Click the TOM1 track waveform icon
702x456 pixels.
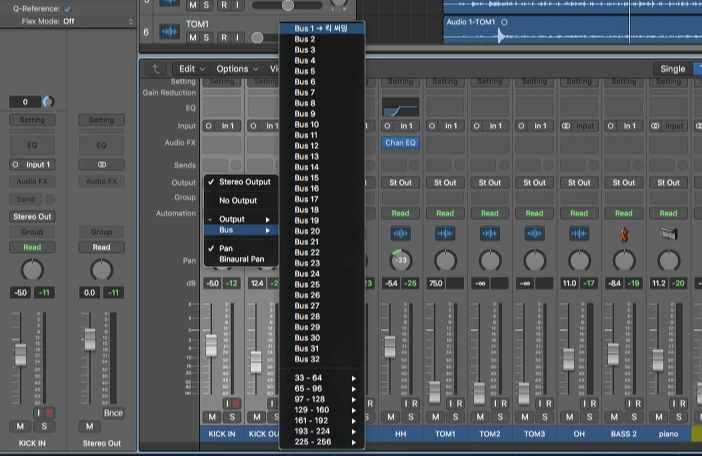click(x=169, y=33)
